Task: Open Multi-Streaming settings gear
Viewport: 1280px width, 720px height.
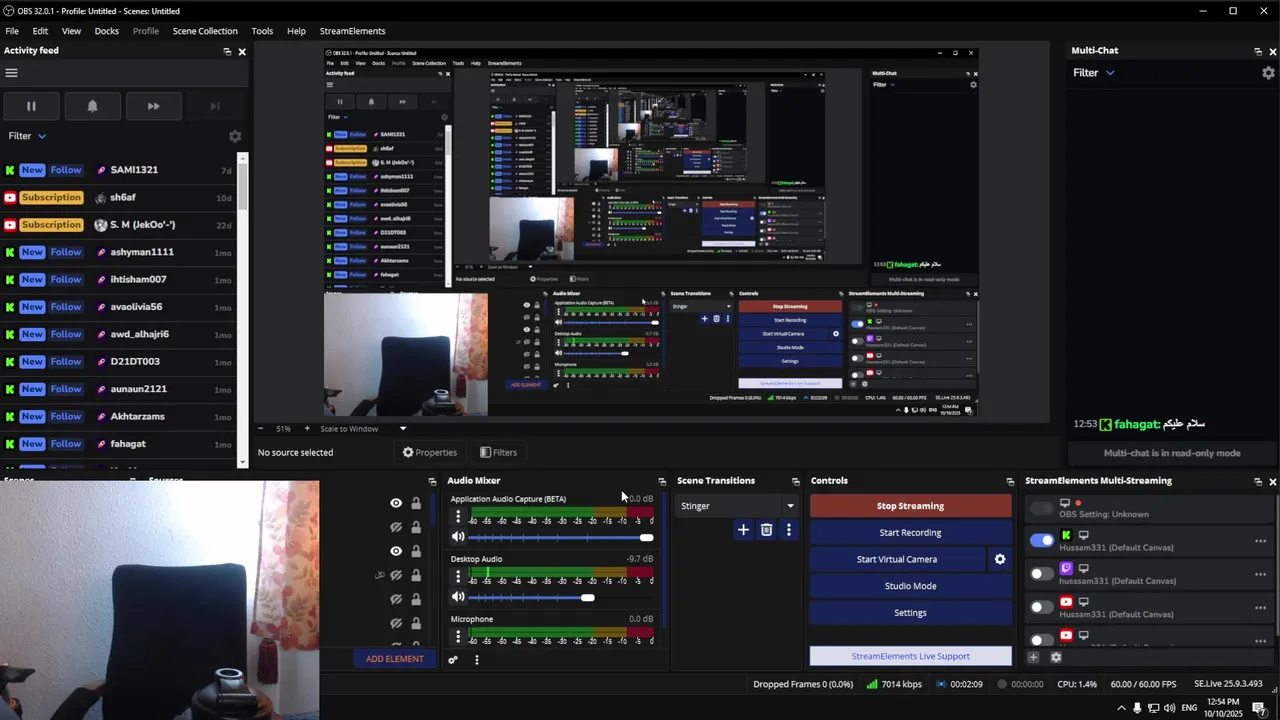Action: [1056, 657]
